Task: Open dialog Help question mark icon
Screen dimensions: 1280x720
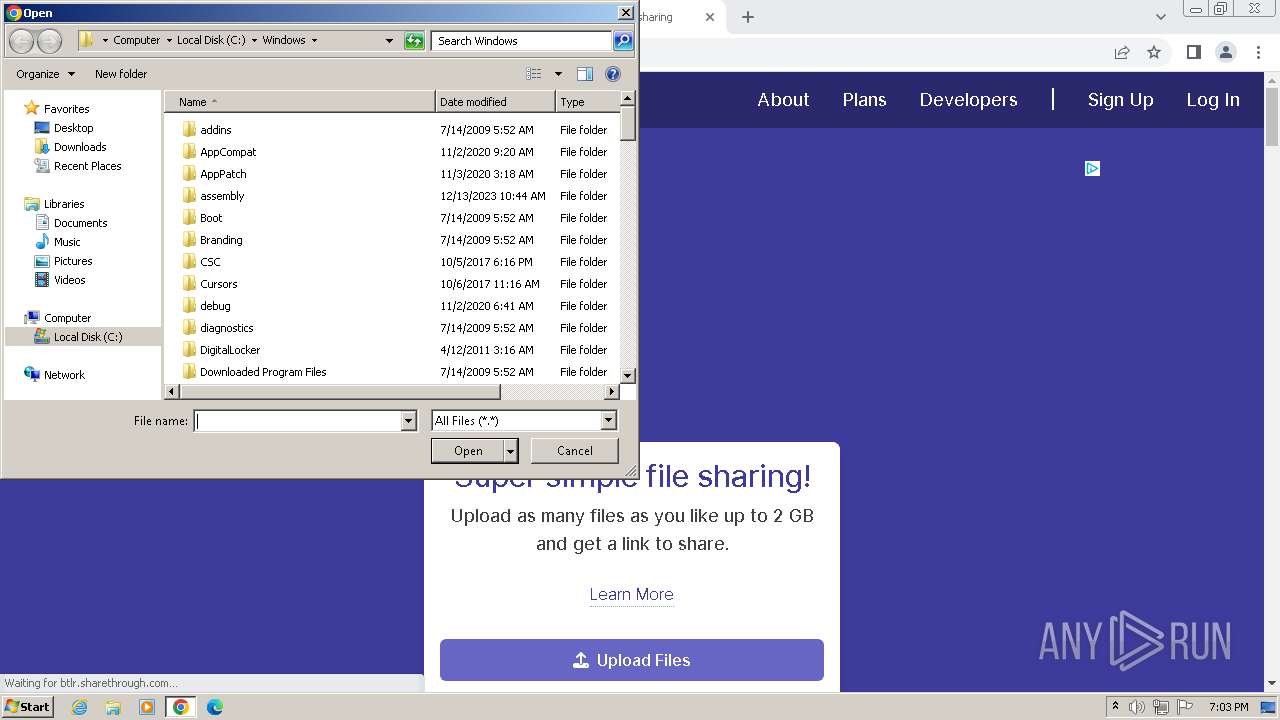Action: point(613,74)
